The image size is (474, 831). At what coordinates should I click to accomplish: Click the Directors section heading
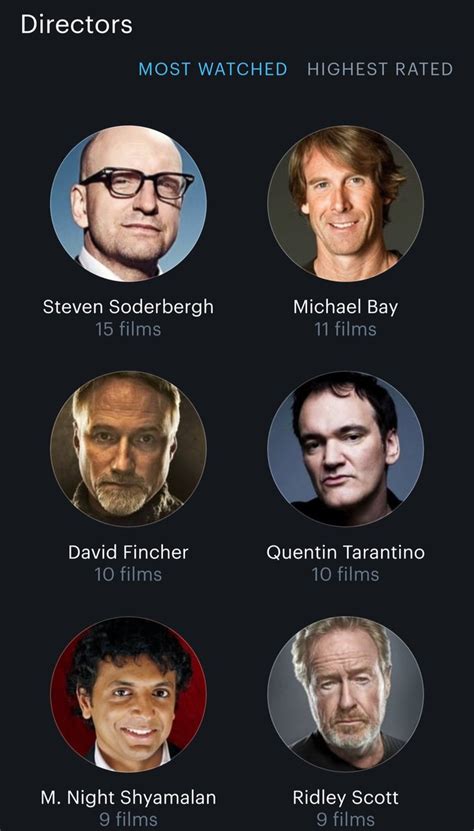click(76, 25)
